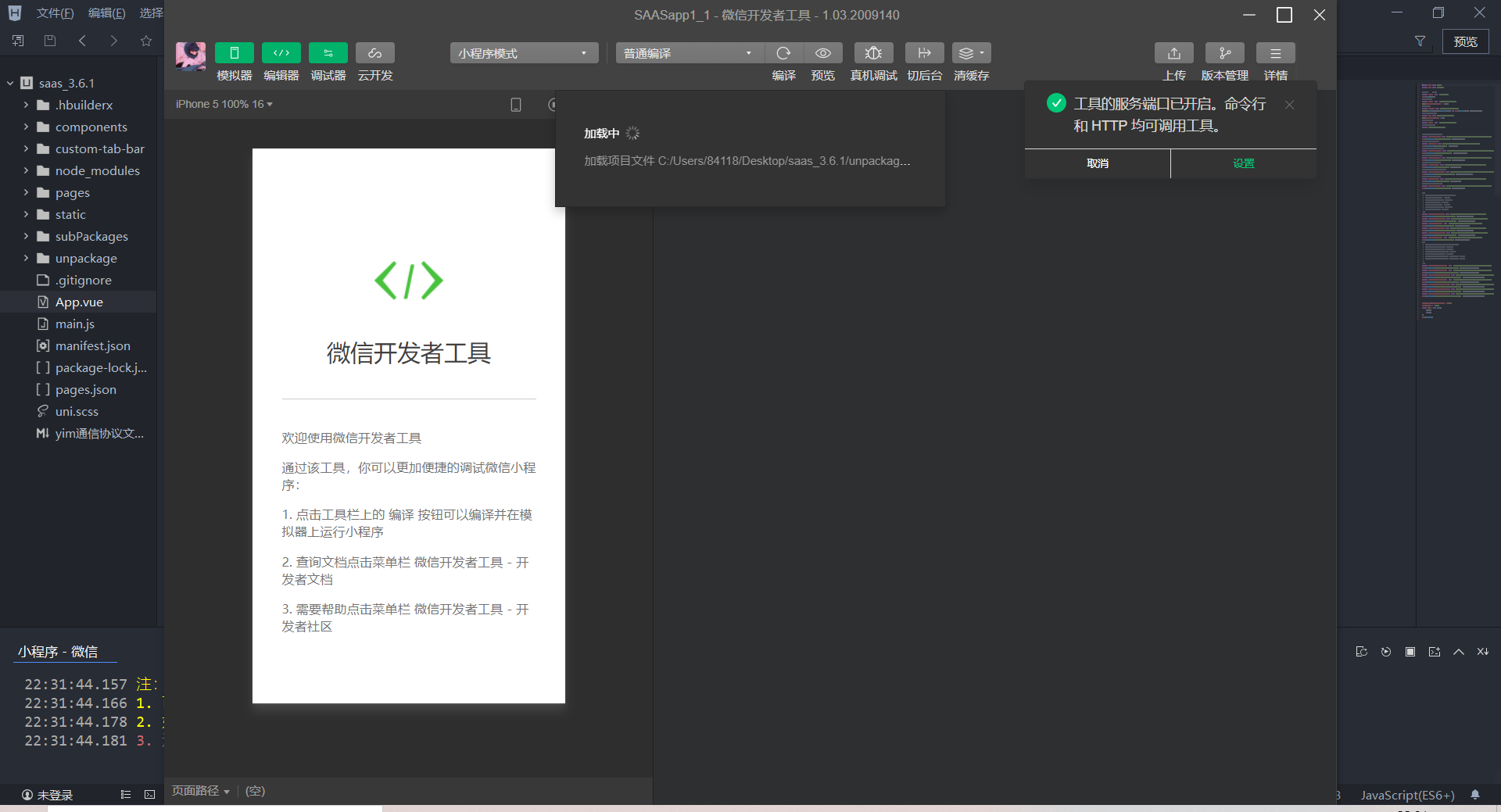Open the 小程序模式 mode dropdown
Viewport: 1501px width, 812px height.
point(522,52)
